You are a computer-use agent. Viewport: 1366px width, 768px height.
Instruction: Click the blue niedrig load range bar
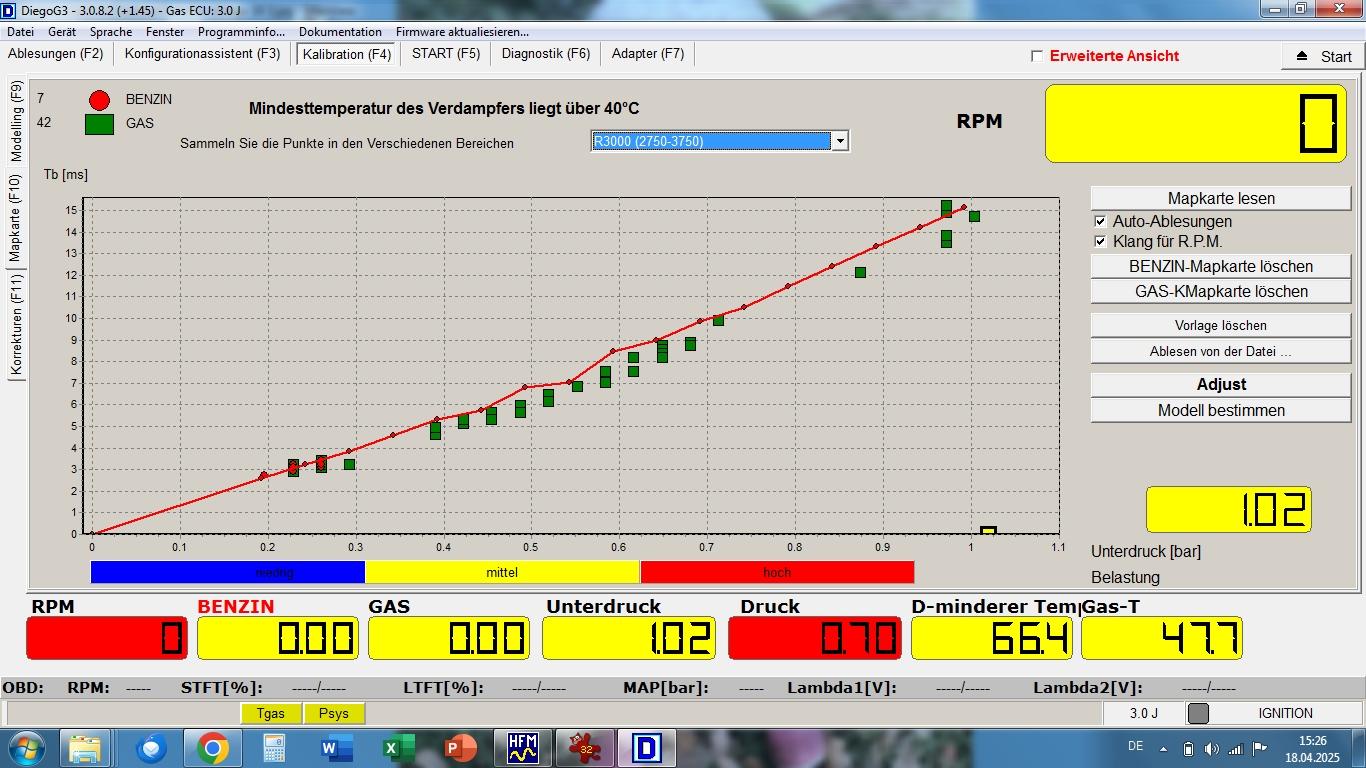pyautogui.click(x=228, y=572)
